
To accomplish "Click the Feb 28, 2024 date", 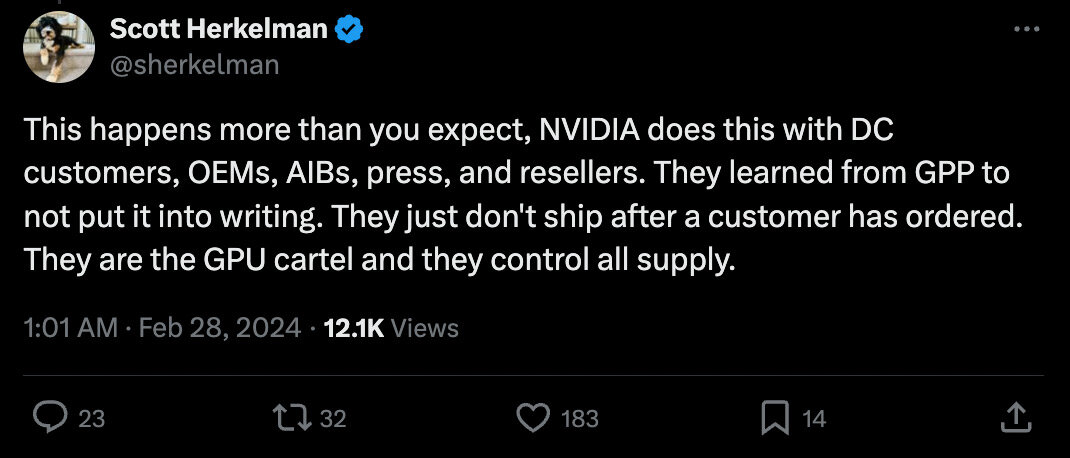I will (x=217, y=328).
